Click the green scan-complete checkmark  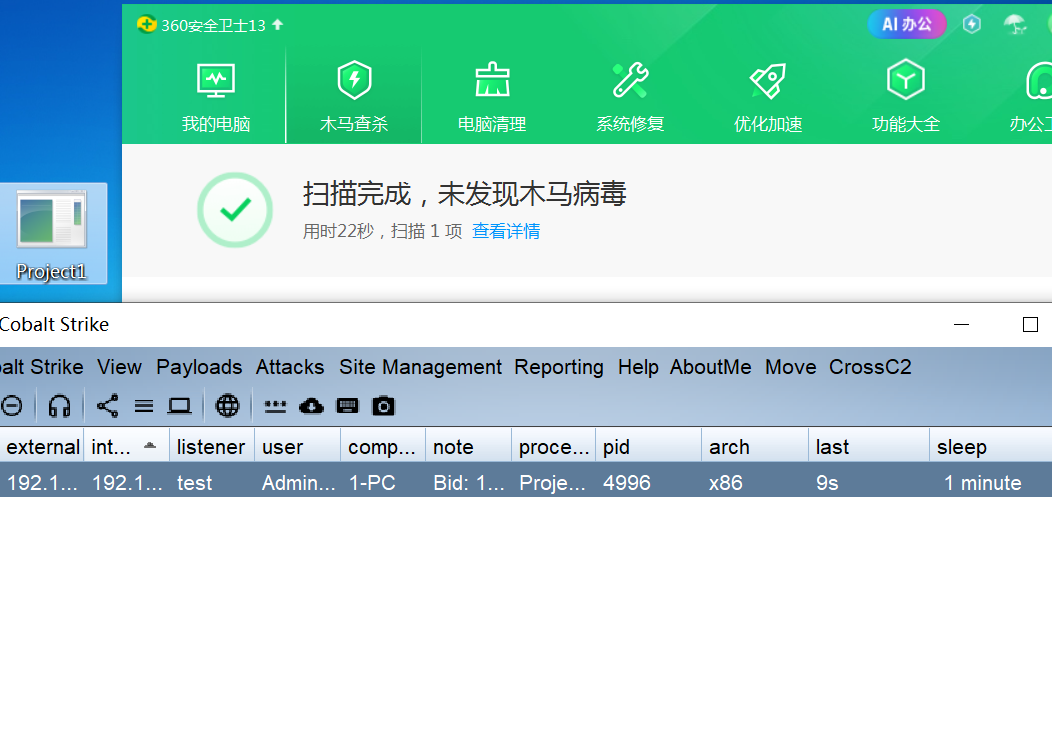click(235, 210)
